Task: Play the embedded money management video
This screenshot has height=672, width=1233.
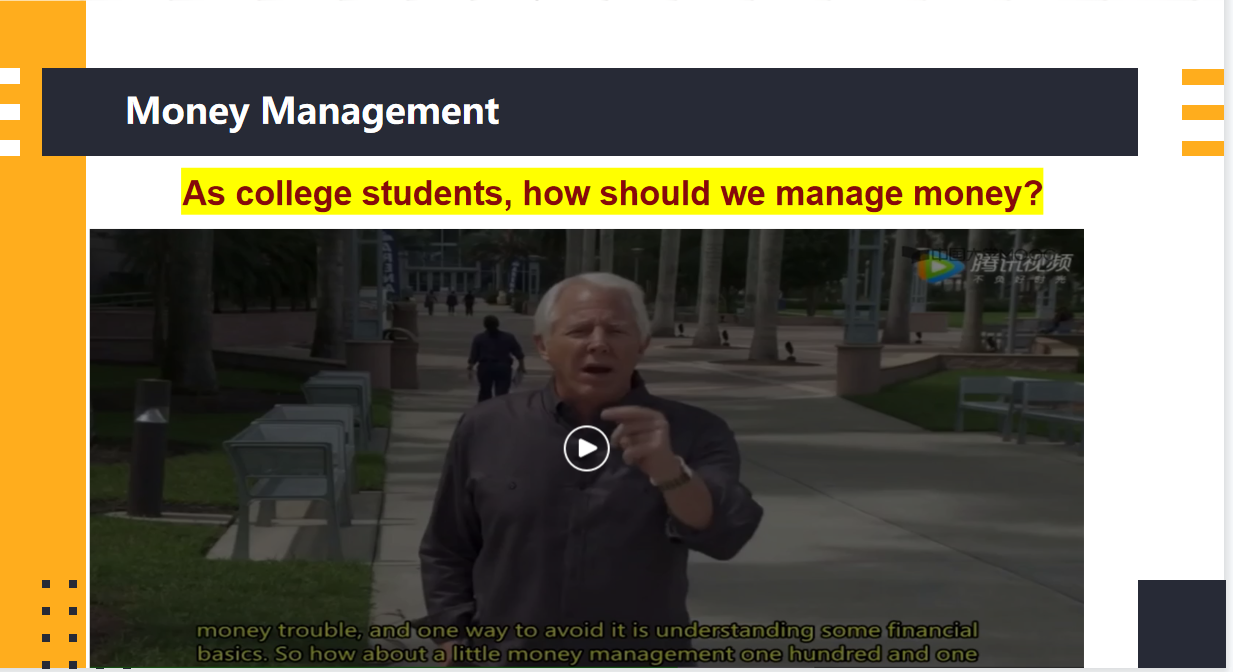Action: [586, 448]
